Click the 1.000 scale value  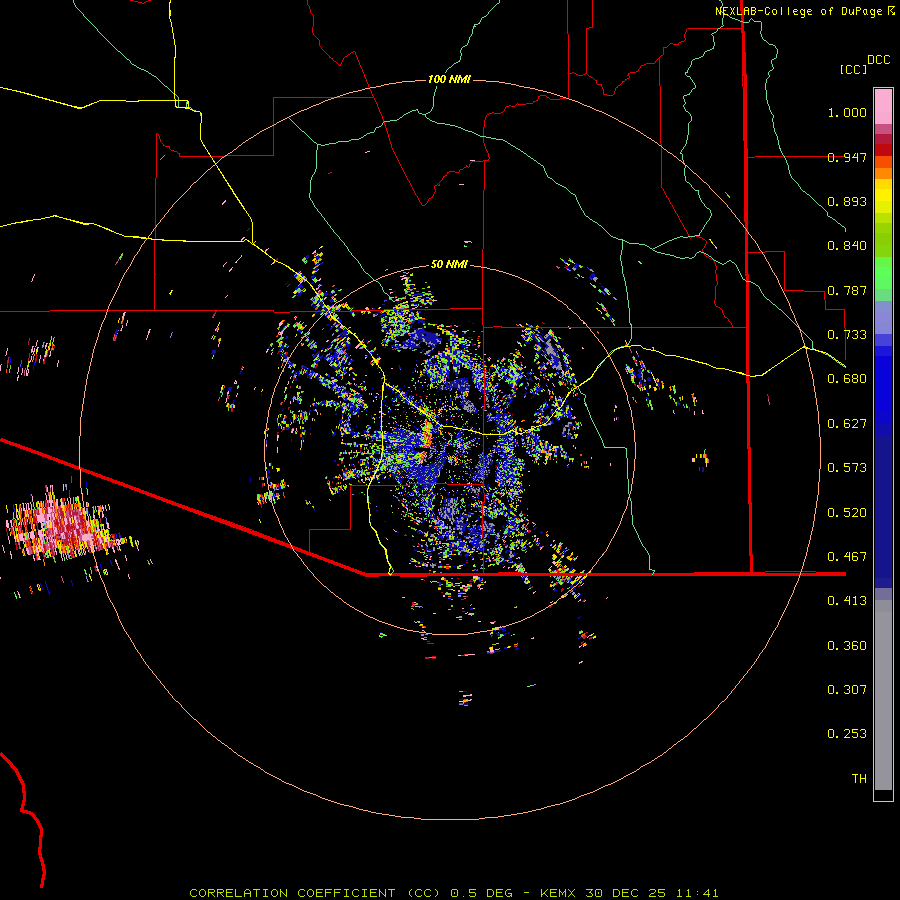click(847, 112)
